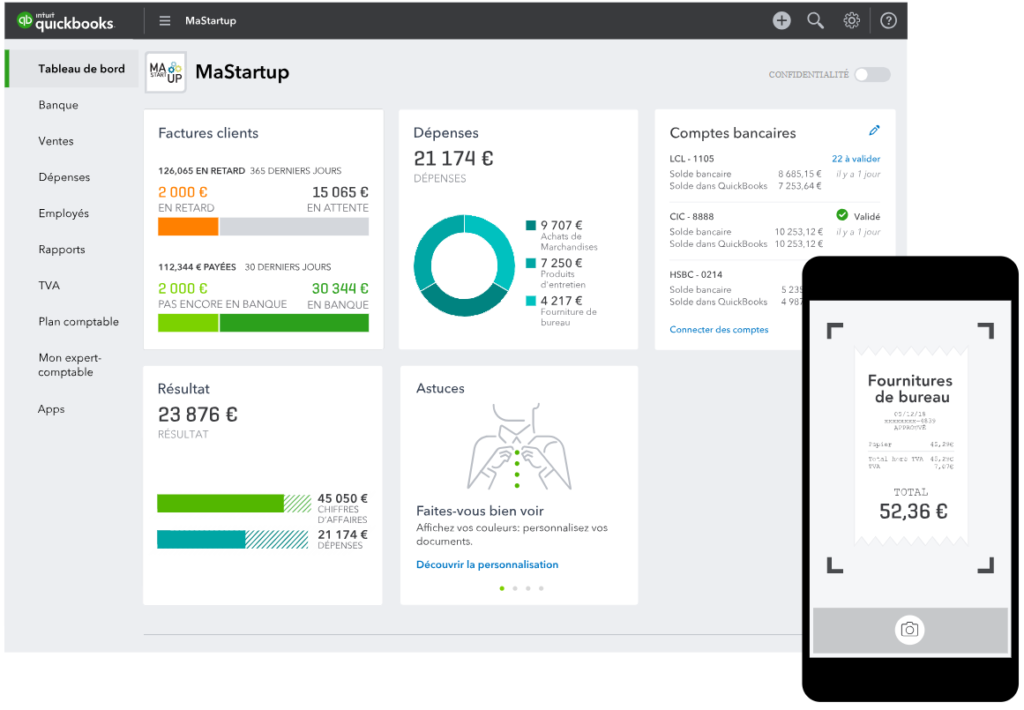Click the HSBC - 0214 account name
This screenshot has height=710, width=1024.
696,275
